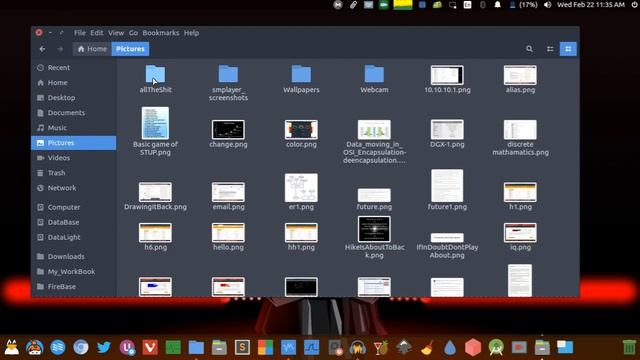Select the 10.10.10.1.png thumbnail

click(x=447, y=75)
